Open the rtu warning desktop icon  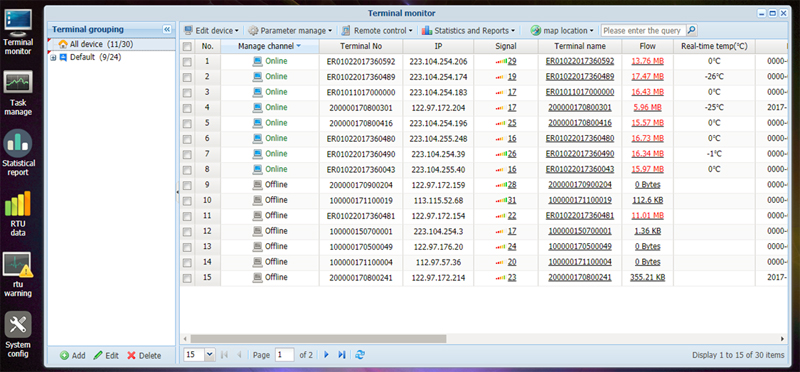18,275
